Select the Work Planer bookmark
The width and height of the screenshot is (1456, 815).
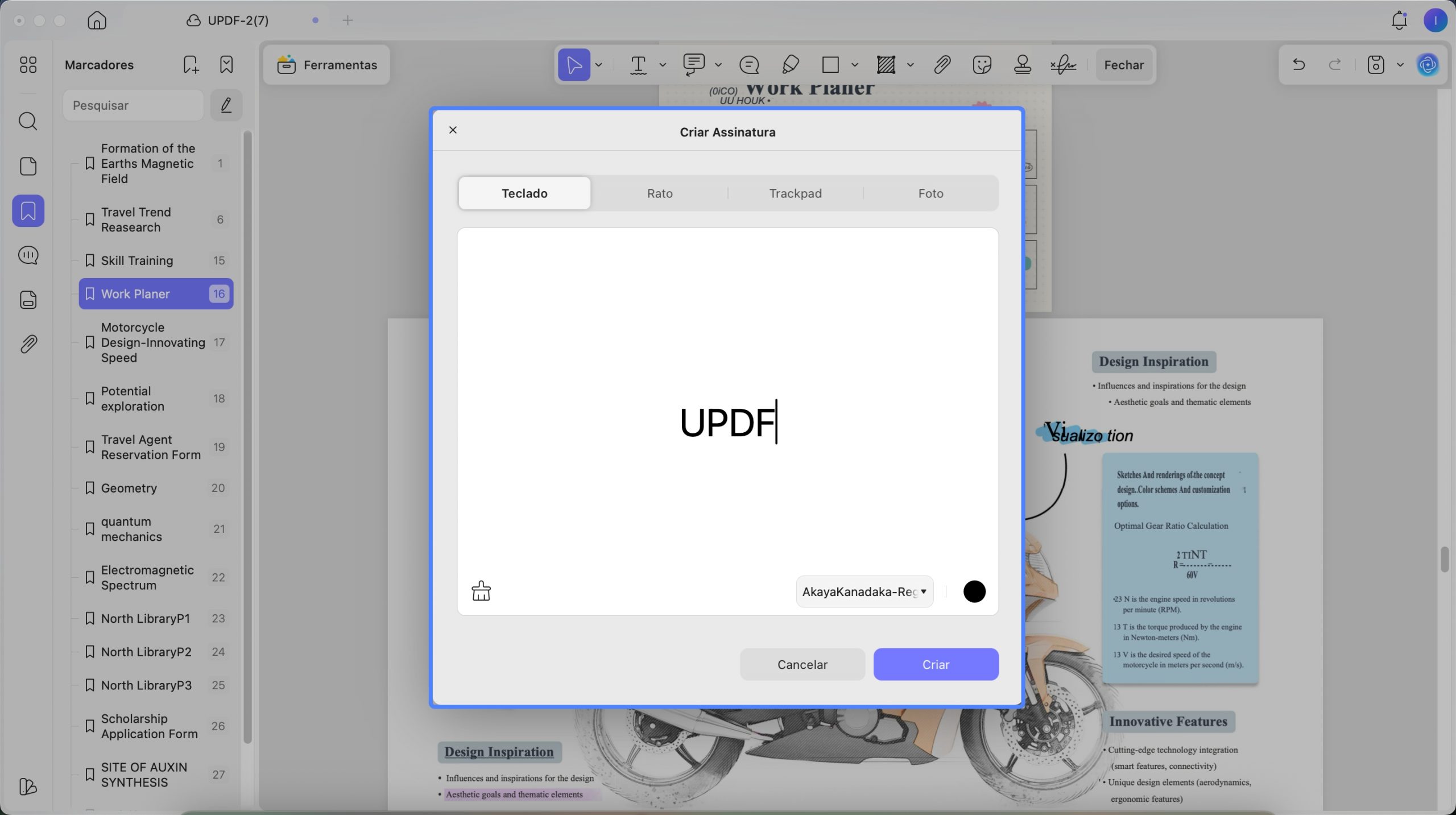pos(156,294)
